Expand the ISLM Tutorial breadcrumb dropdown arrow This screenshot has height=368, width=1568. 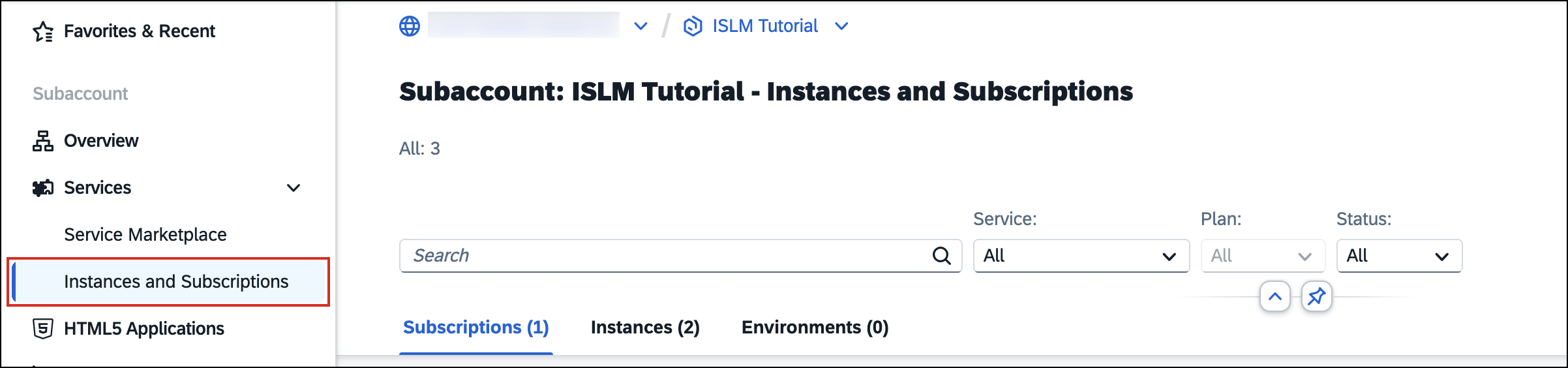pos(841,26)
